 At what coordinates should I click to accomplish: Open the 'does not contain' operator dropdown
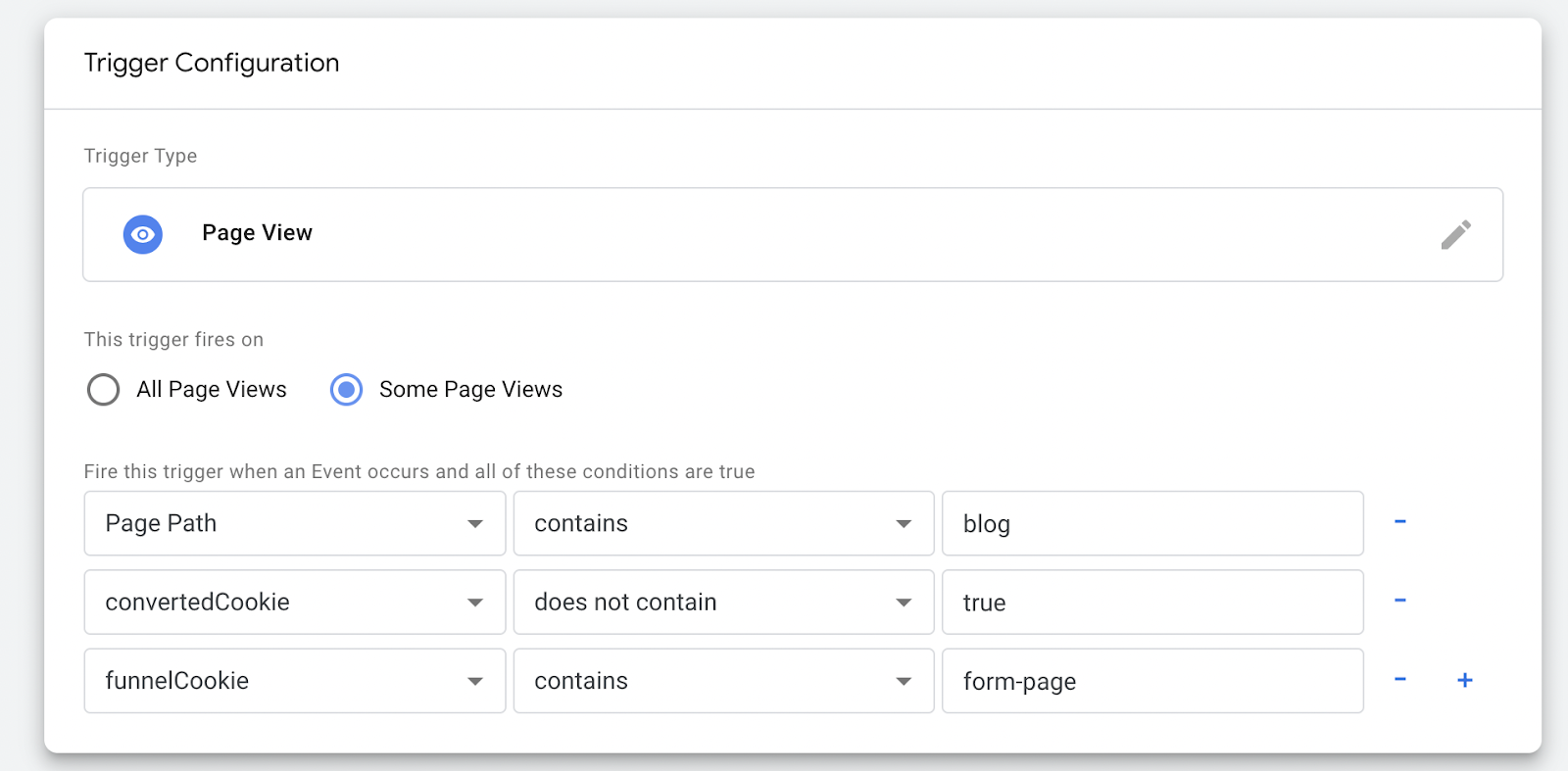723,602
